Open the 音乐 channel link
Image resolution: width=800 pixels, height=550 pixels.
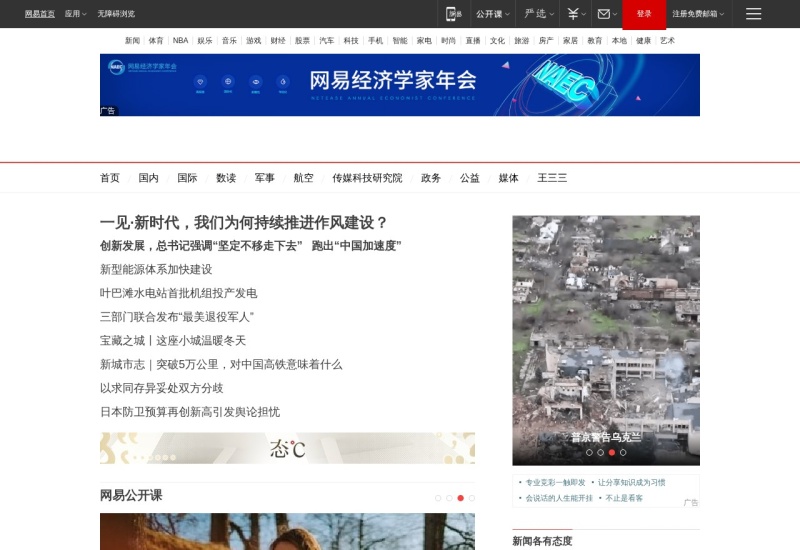tap(229, 40)
